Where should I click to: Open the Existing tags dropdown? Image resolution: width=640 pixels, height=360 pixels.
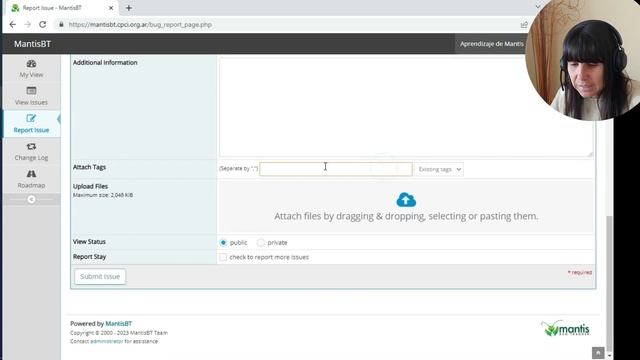(439, 169)
